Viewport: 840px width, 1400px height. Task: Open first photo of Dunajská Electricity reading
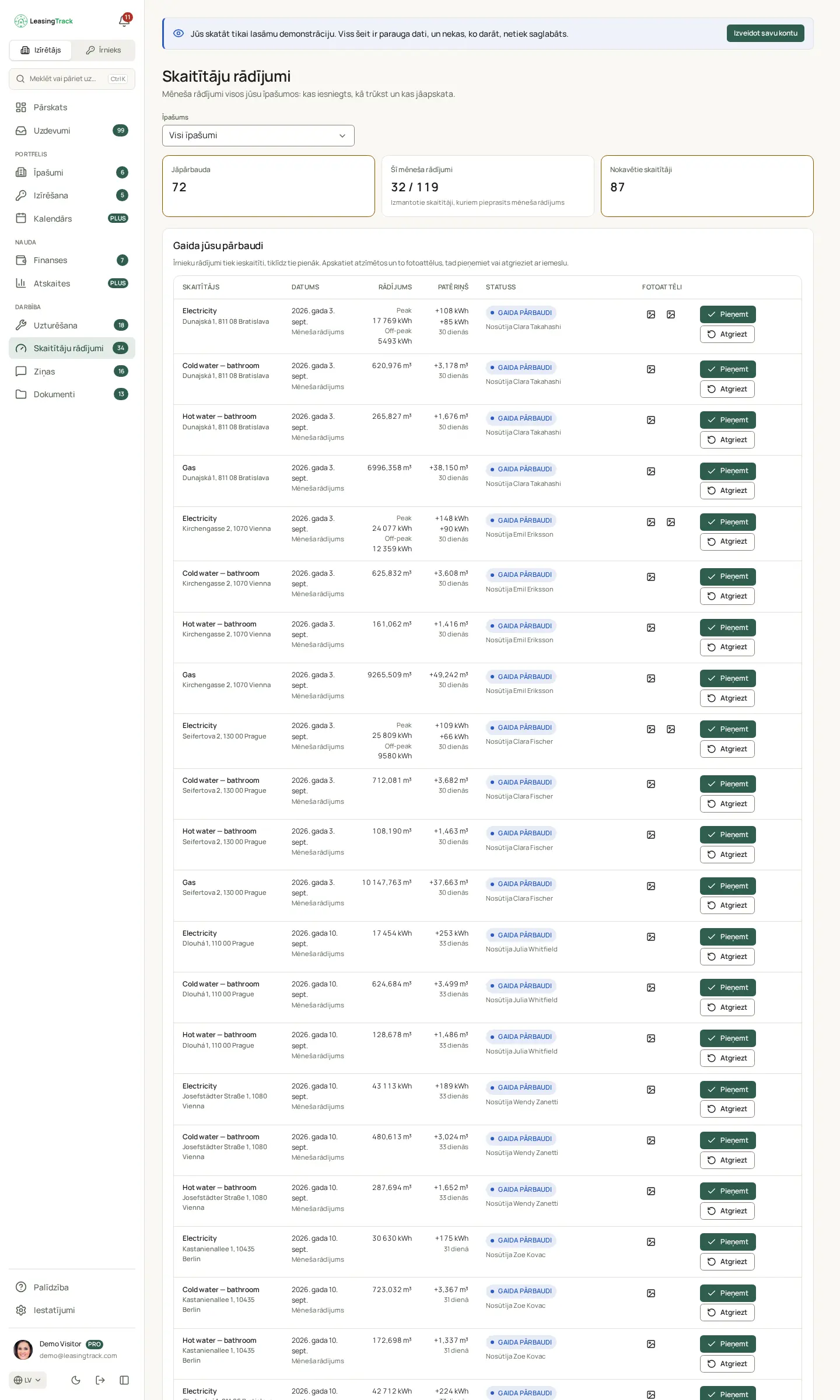point(651,314)
